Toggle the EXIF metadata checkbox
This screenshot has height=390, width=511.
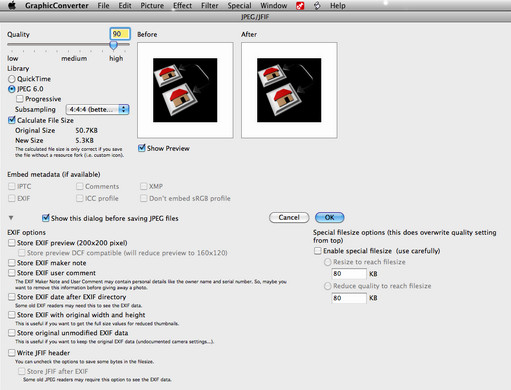12,198
